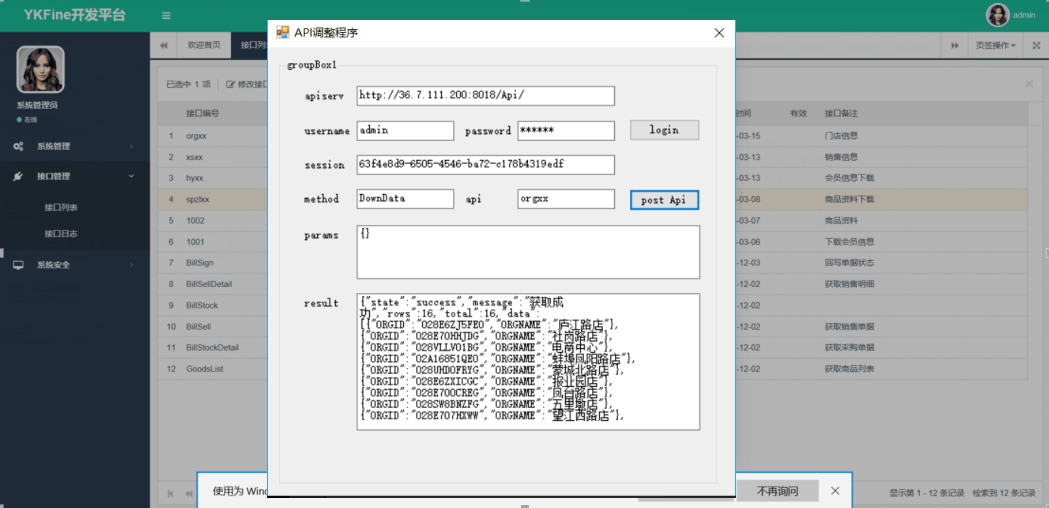Viewport: 1049px width, 508px height.
Task: Collapse the 接口管理 menu chevron
Action: [131, 176]
